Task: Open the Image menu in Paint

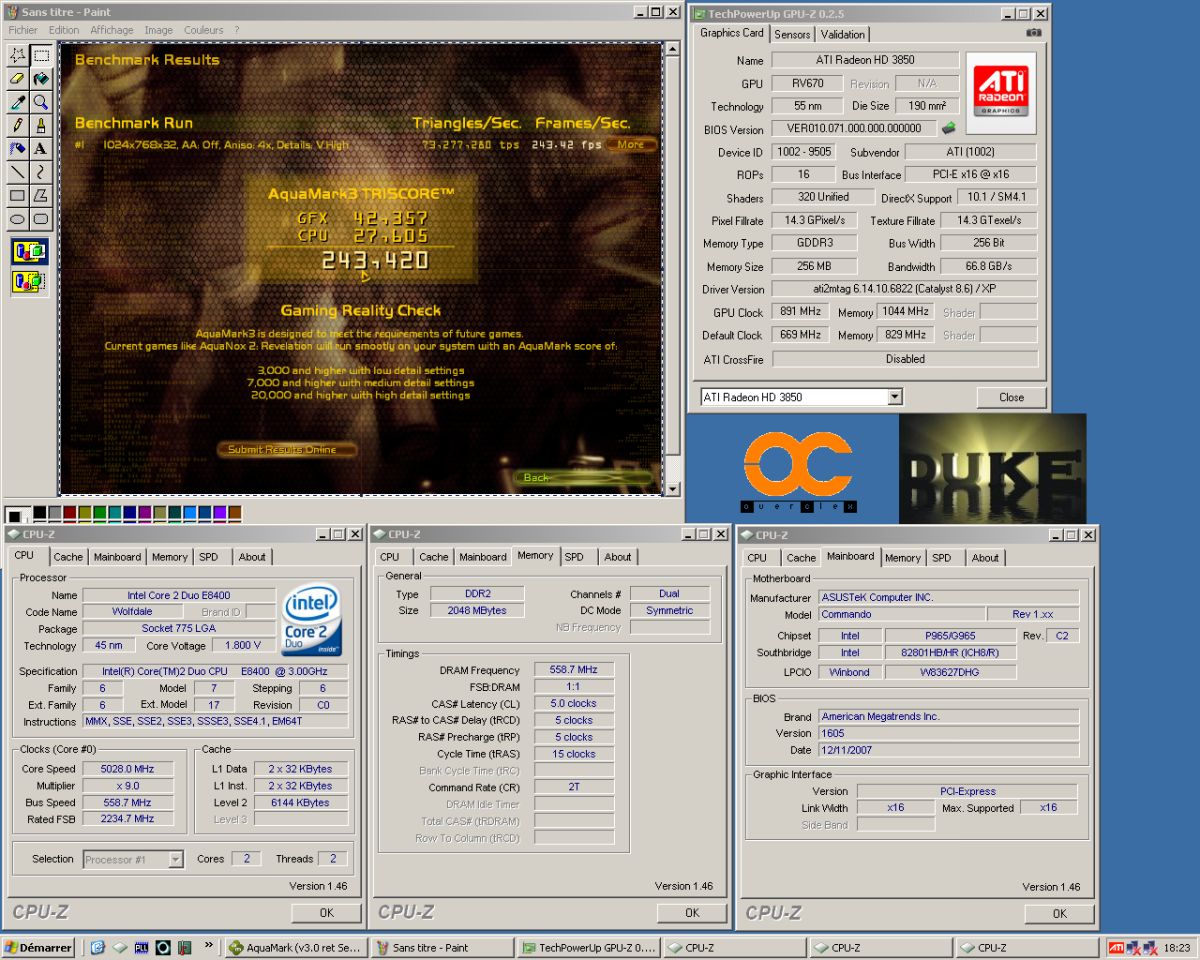Action: 158,30
